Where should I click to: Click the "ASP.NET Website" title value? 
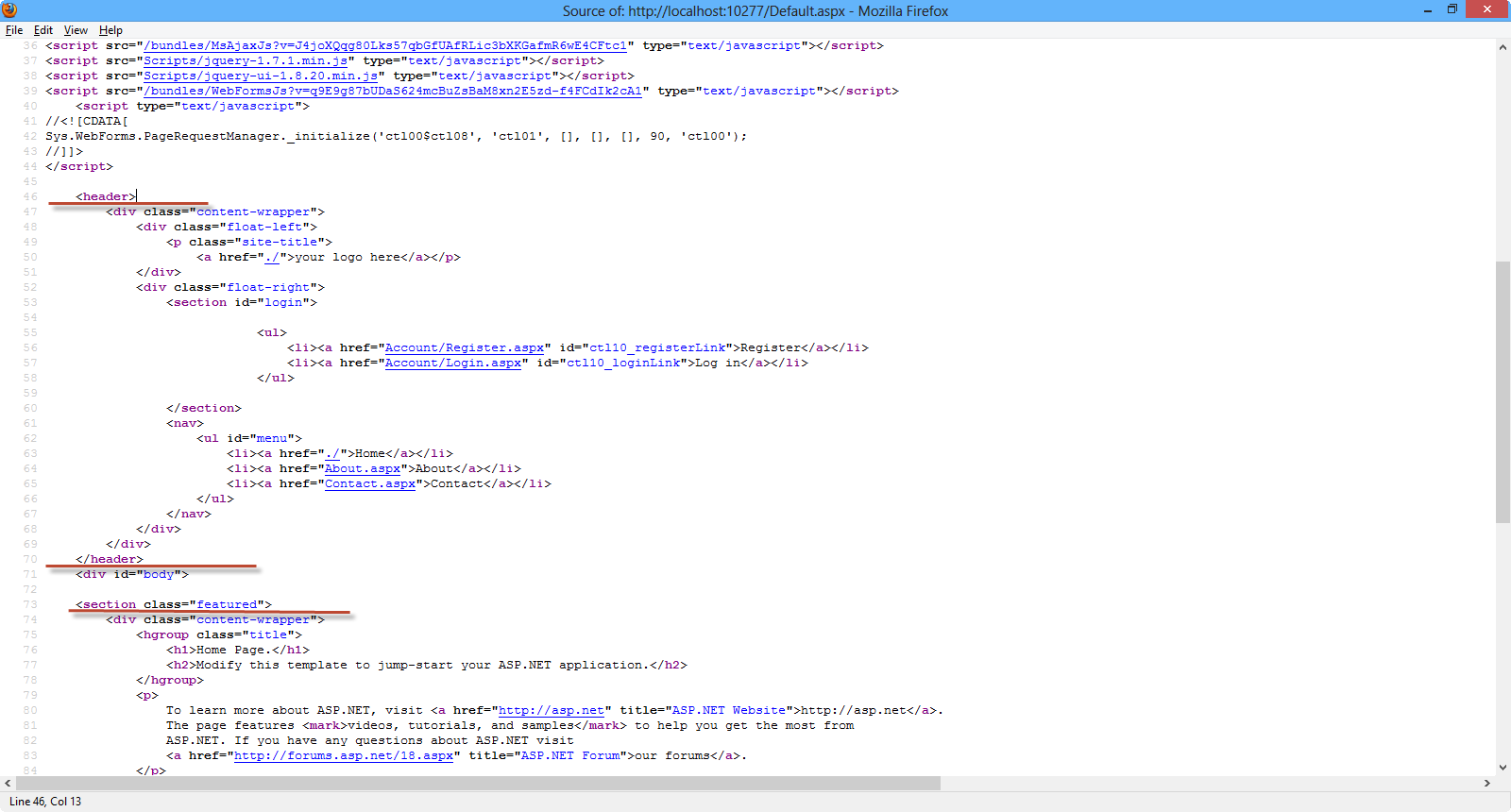pyautogui.click(x=729, y=710)
